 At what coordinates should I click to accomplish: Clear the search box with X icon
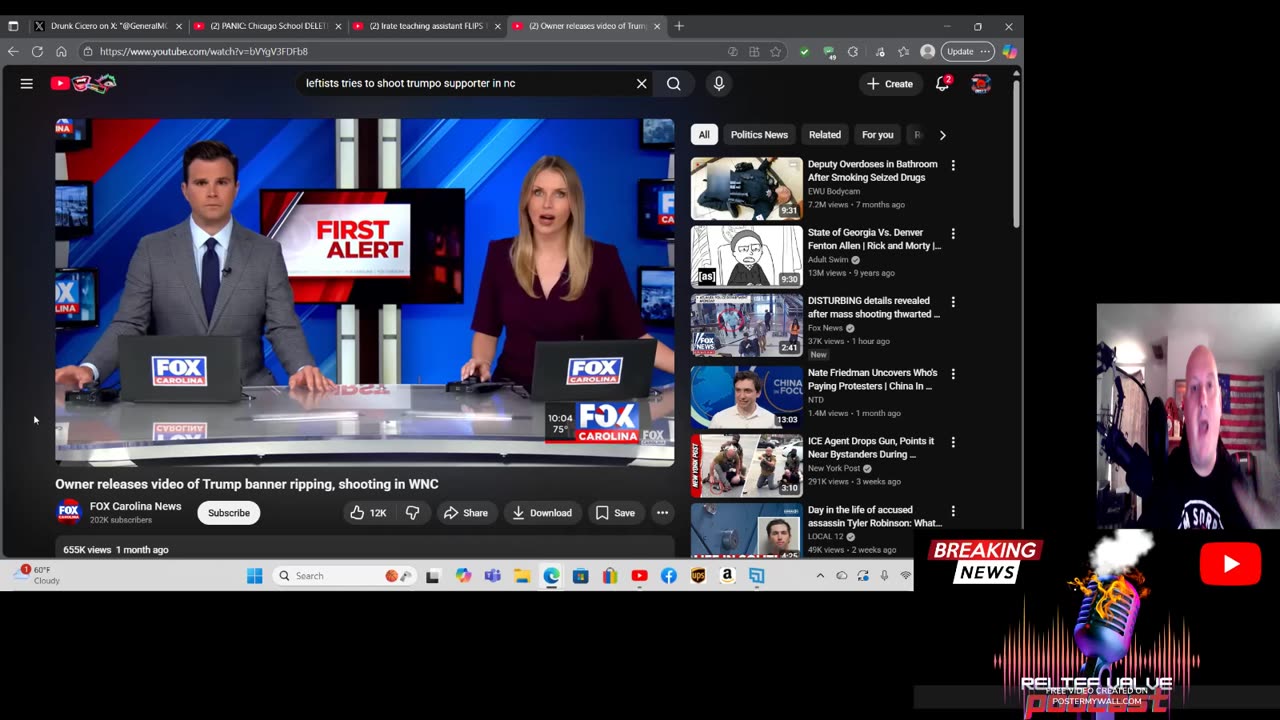(642, 84)
